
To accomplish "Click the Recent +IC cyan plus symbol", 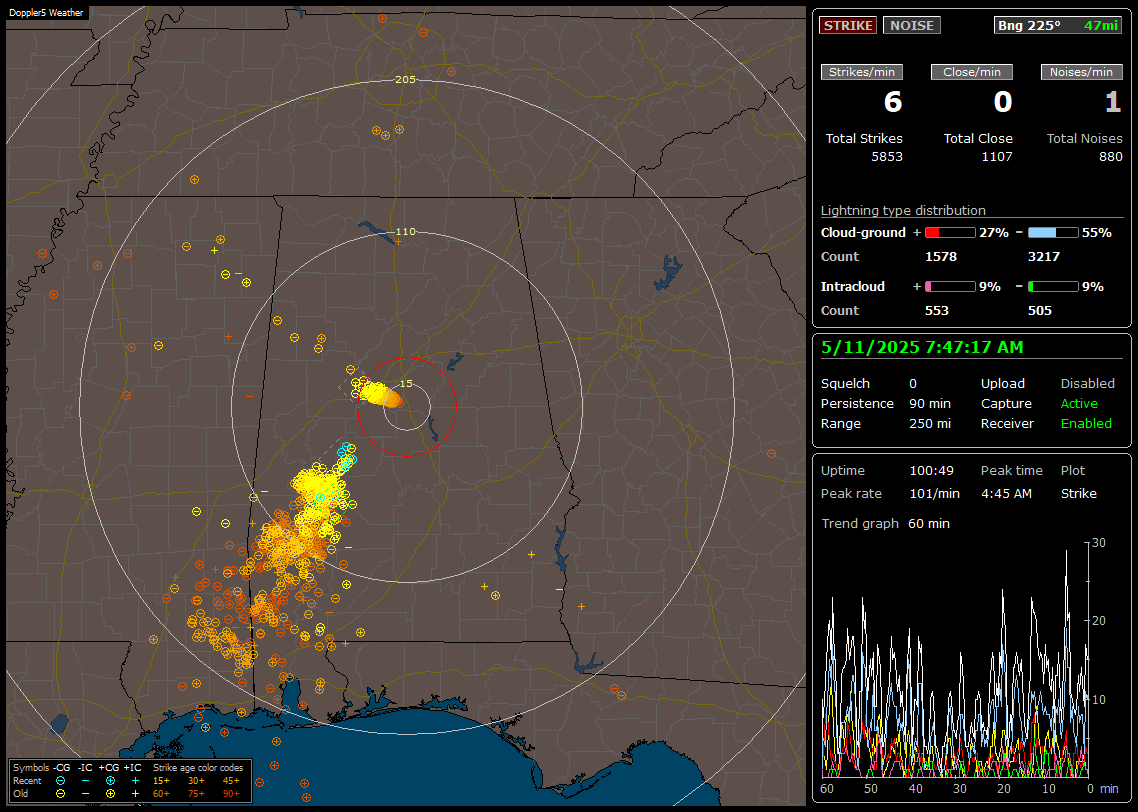I will [135, 781].
